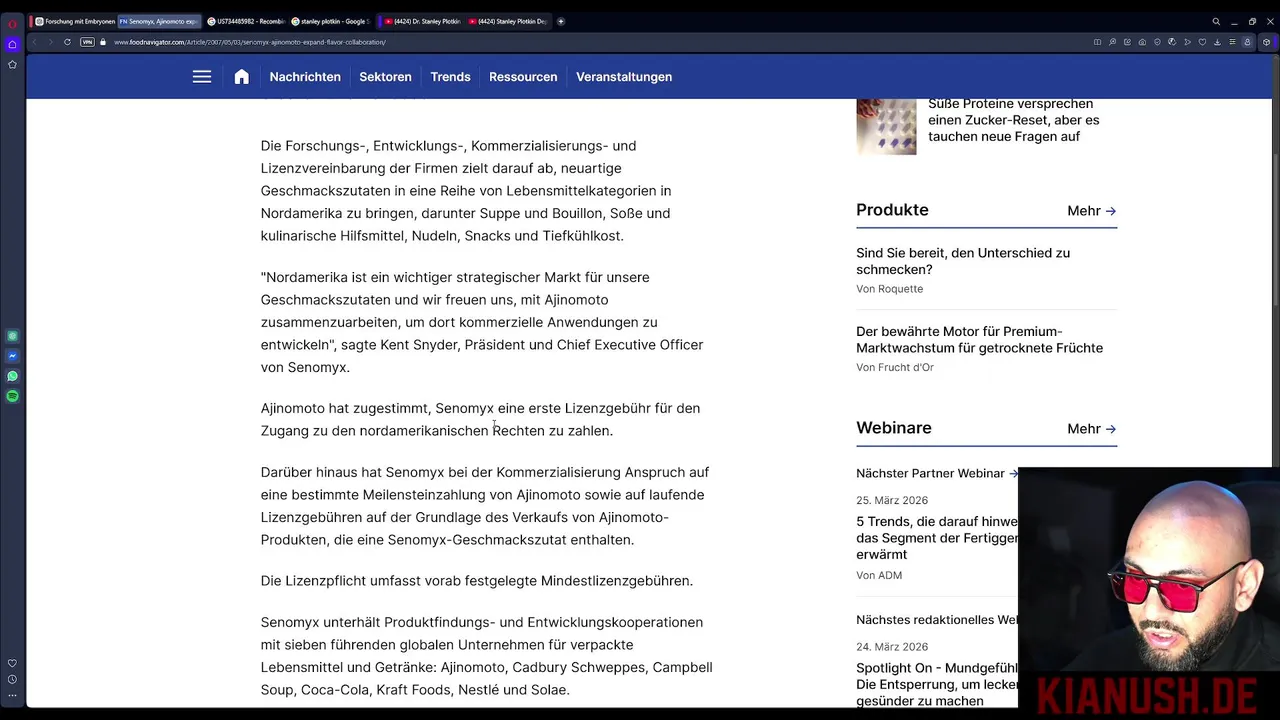Open page zoom search icon in toolbar
This screenshot has height=720, width=1280.
tap(1112, 42)
